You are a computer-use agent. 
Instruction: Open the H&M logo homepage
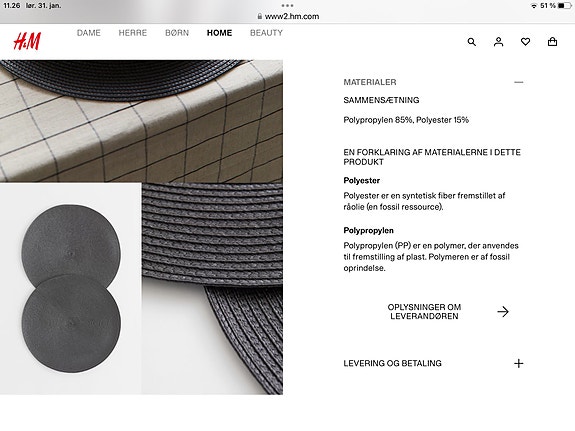coord(27,41)
